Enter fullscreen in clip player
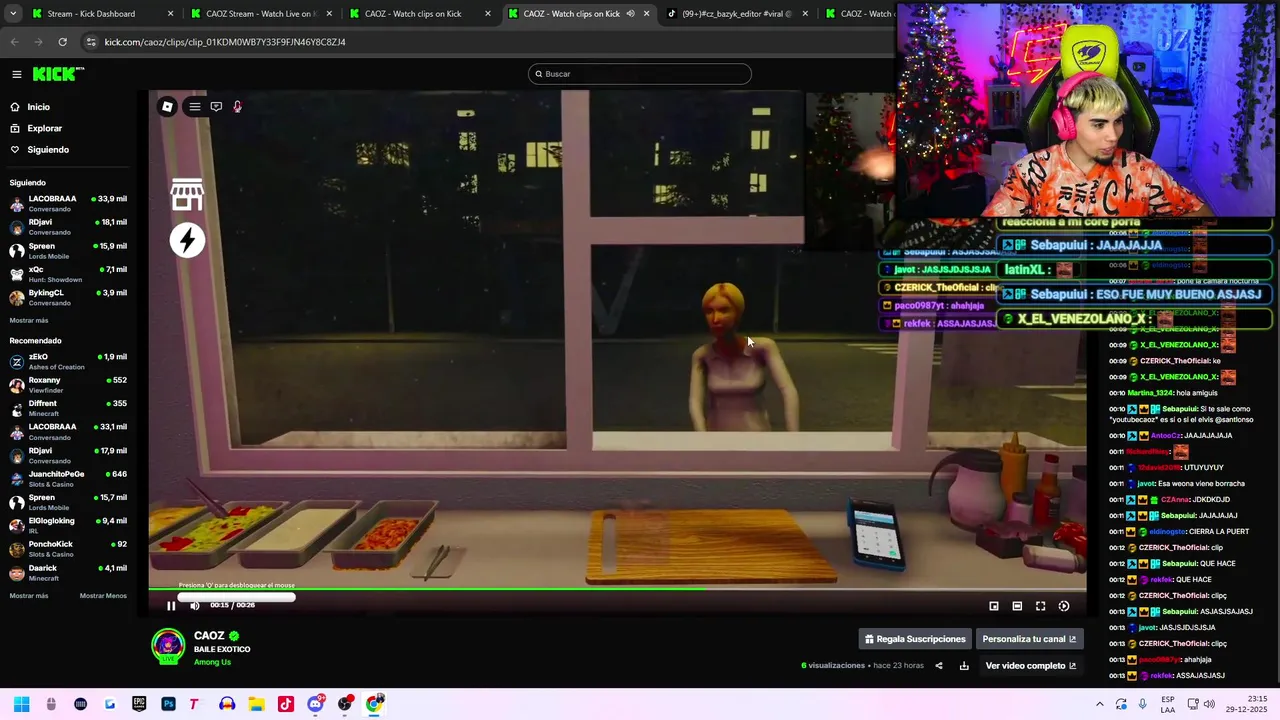Viewport: 1280px width, 720px height. tap(1040, 606)
